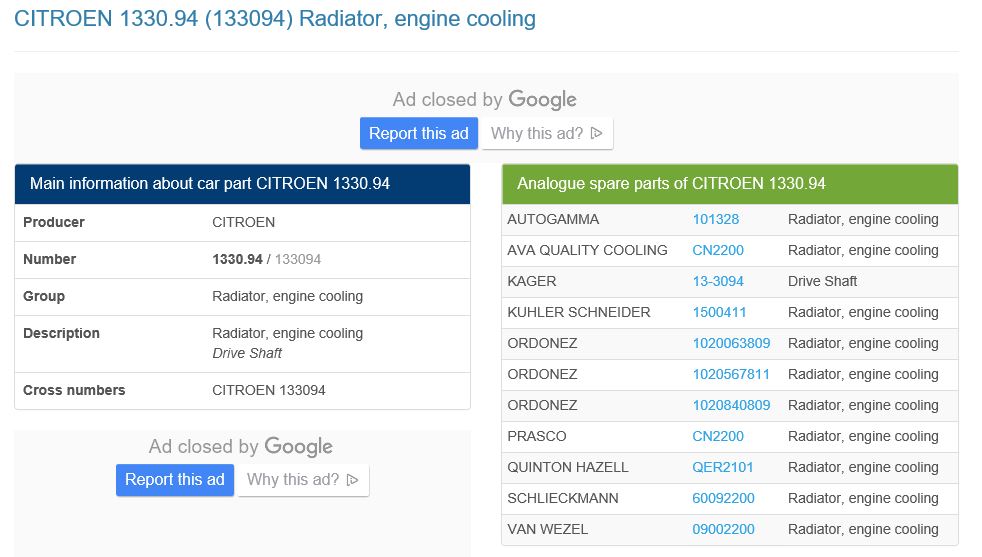Image resolution: width=982 pixels, height=557 pixels.
Task: Click AdChoices icon in lower ad box
Action: (353, 479)
